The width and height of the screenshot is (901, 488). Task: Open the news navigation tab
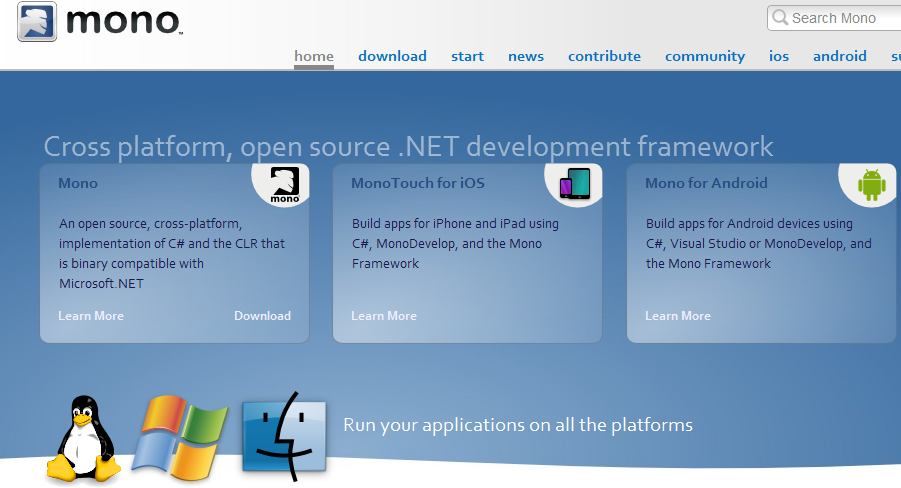[x=526, y=56]
